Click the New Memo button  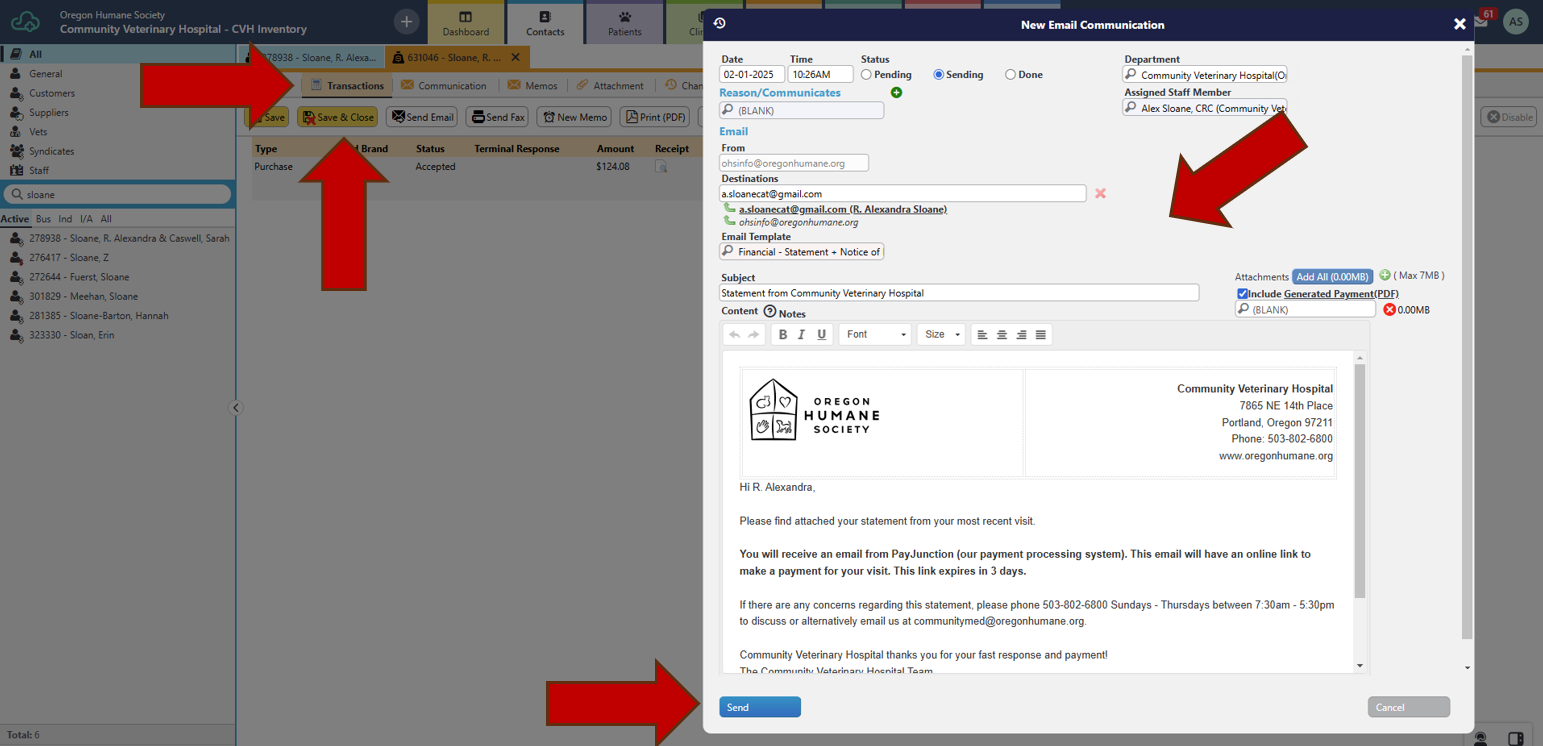tap(574, 117)
